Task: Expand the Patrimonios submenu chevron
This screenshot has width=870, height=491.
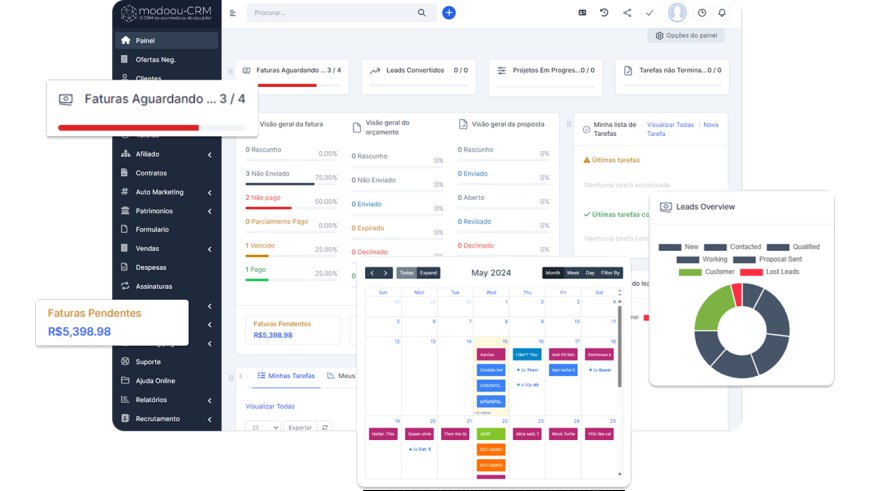Action: pyautogui.click(x=210, y=211)
